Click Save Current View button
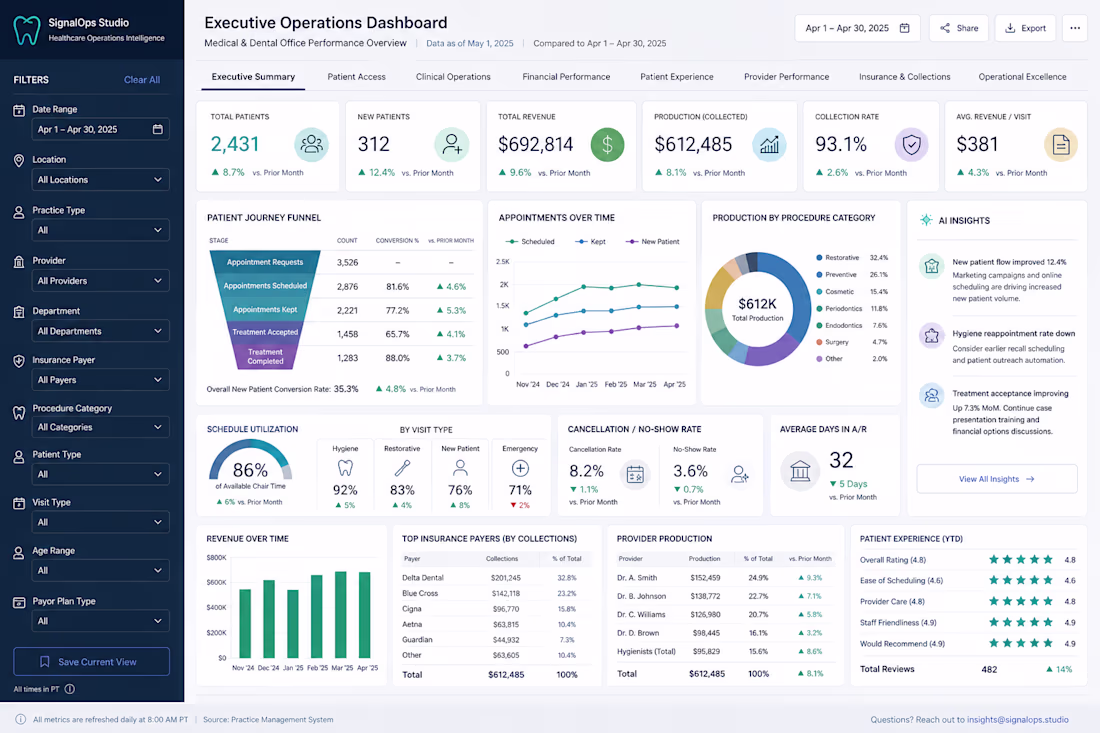The width and height of the screenshot is (1100, 733). 91,661
